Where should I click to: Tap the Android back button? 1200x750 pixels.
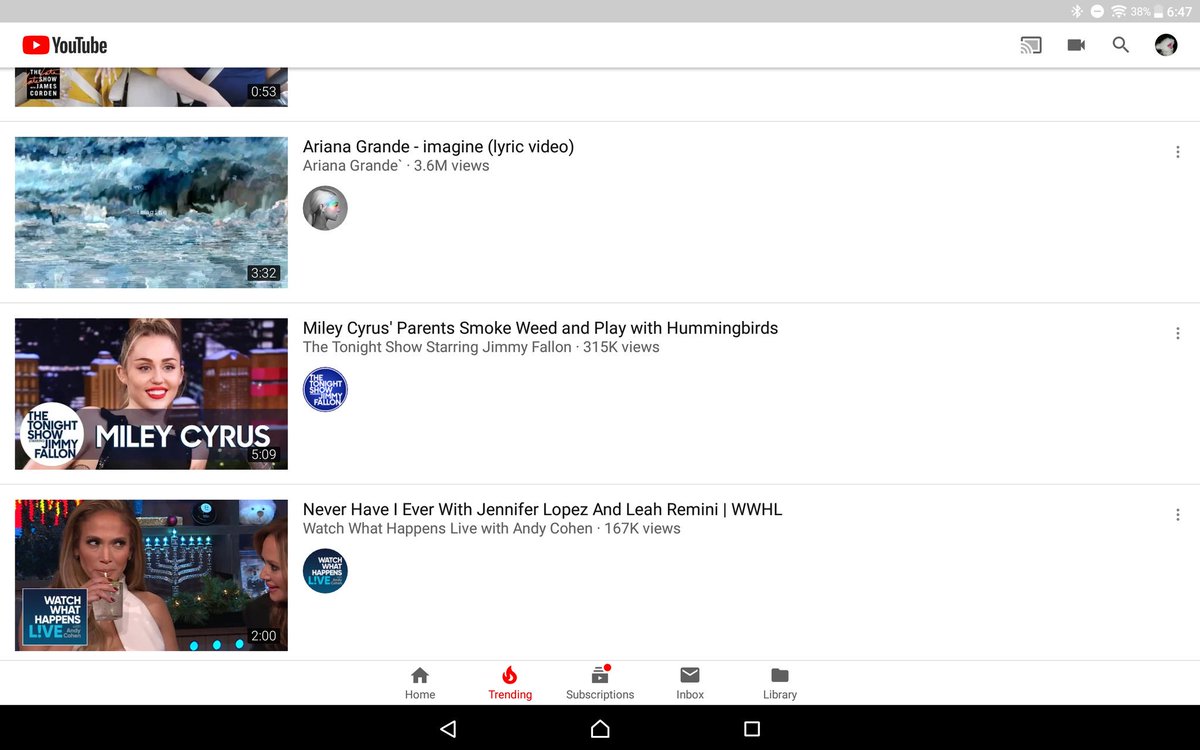click(x=448, y=729)
